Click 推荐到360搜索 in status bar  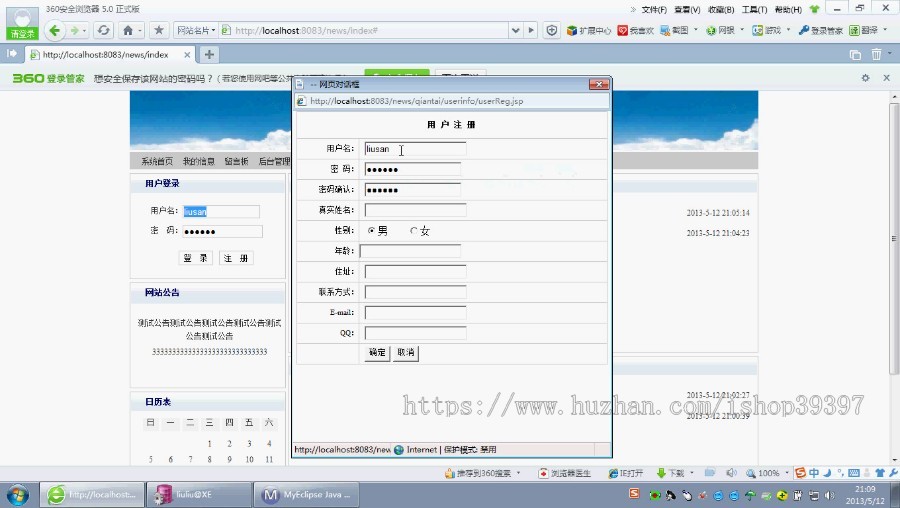478,473
